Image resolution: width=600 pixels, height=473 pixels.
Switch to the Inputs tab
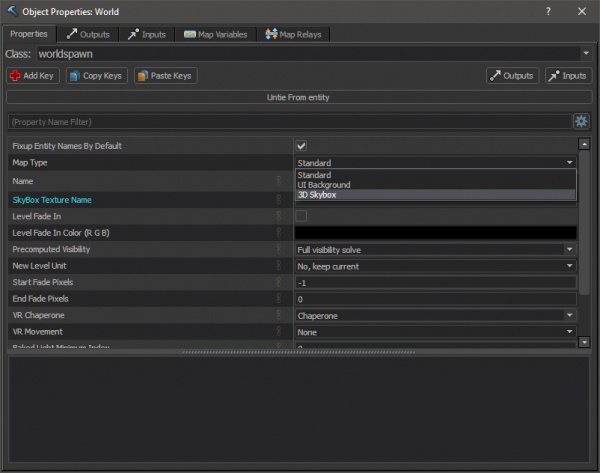(x=147, y=34)
